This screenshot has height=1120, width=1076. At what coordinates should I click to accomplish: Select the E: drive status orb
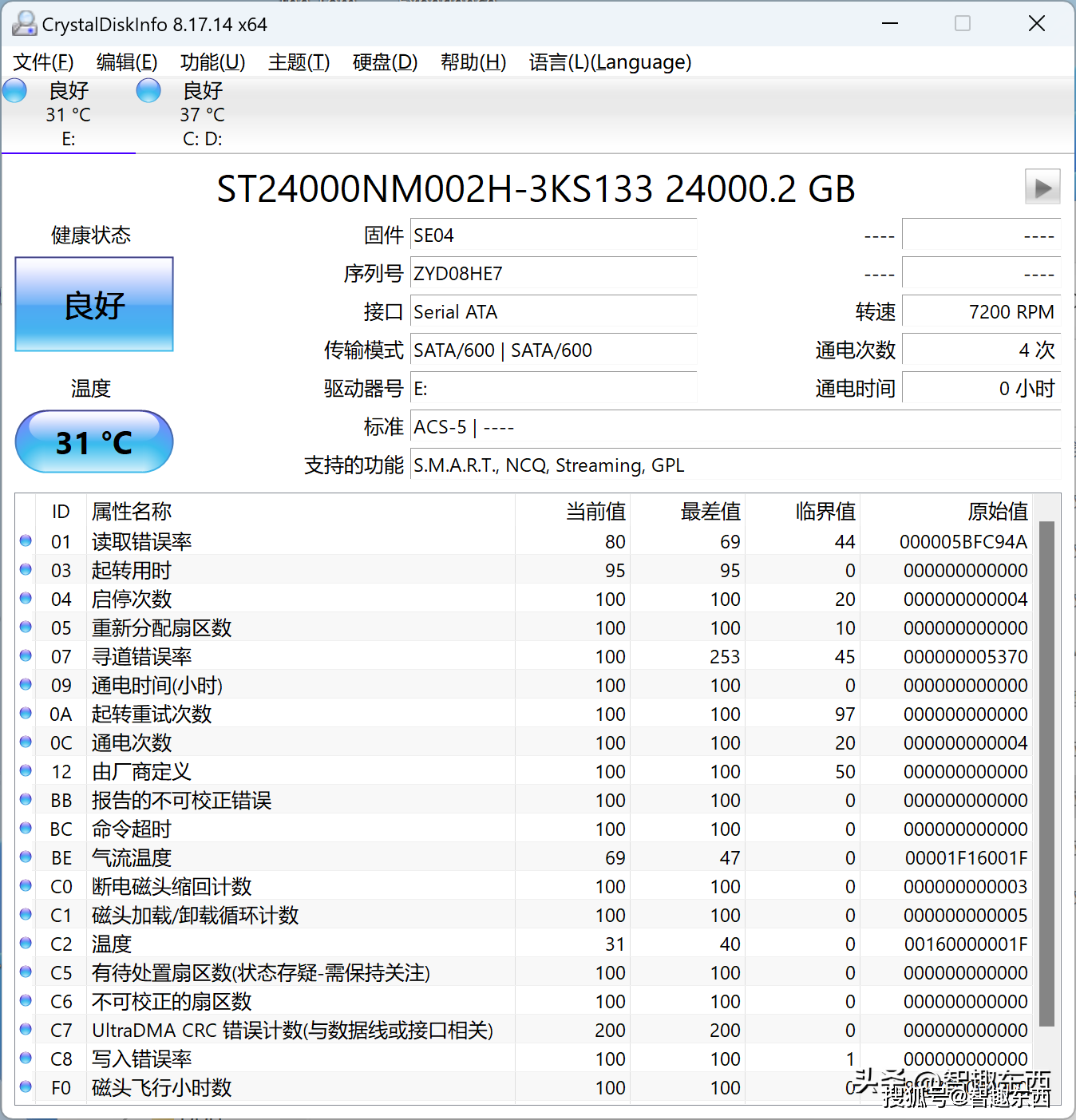pos(15,90)
